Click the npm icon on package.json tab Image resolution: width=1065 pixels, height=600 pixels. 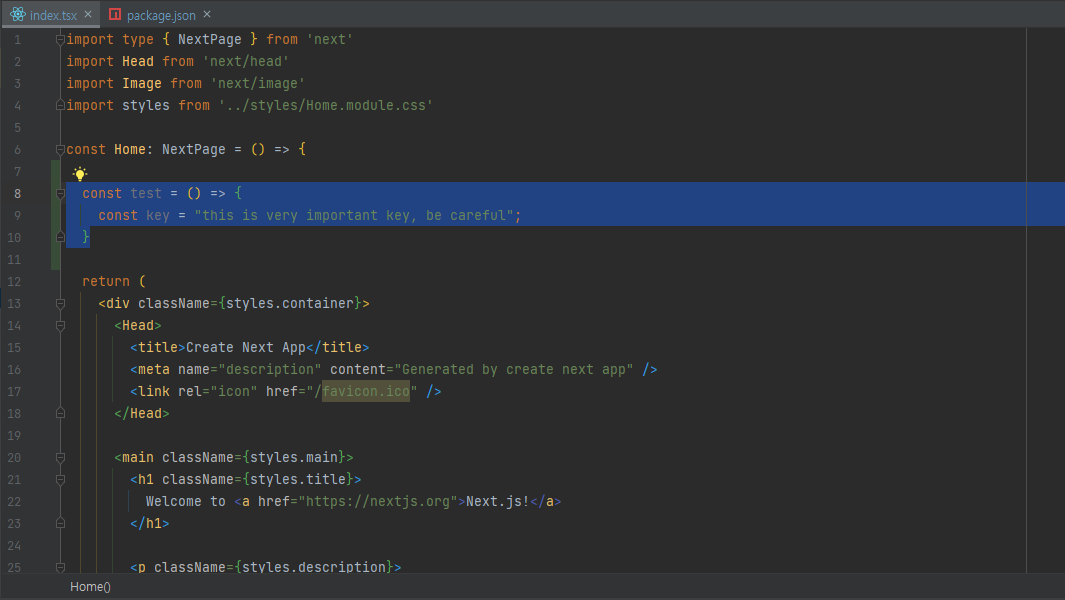(116, 15)
